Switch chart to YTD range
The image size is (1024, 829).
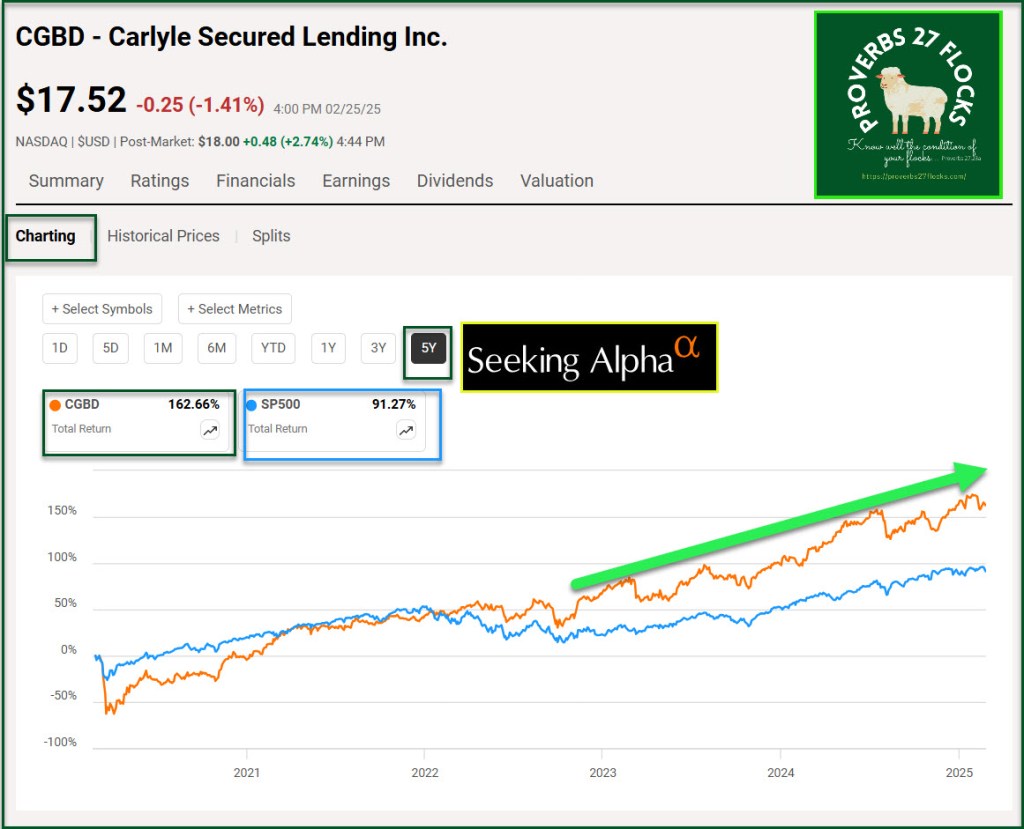(273, 348)
